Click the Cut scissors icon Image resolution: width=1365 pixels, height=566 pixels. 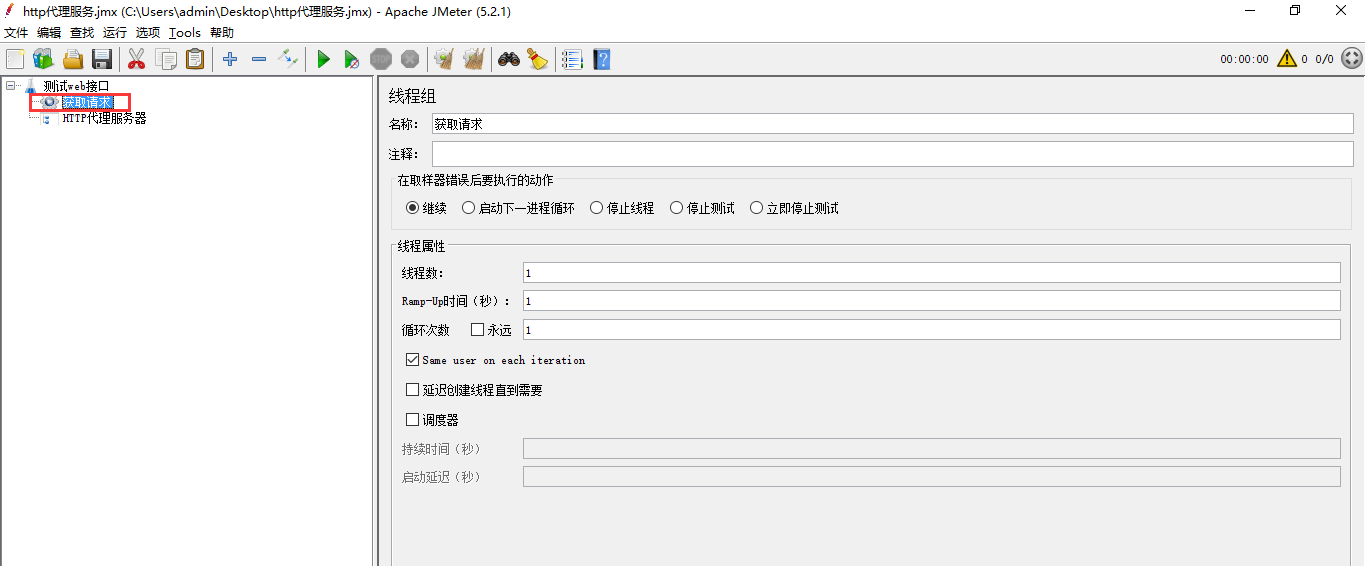pos(137,59)
